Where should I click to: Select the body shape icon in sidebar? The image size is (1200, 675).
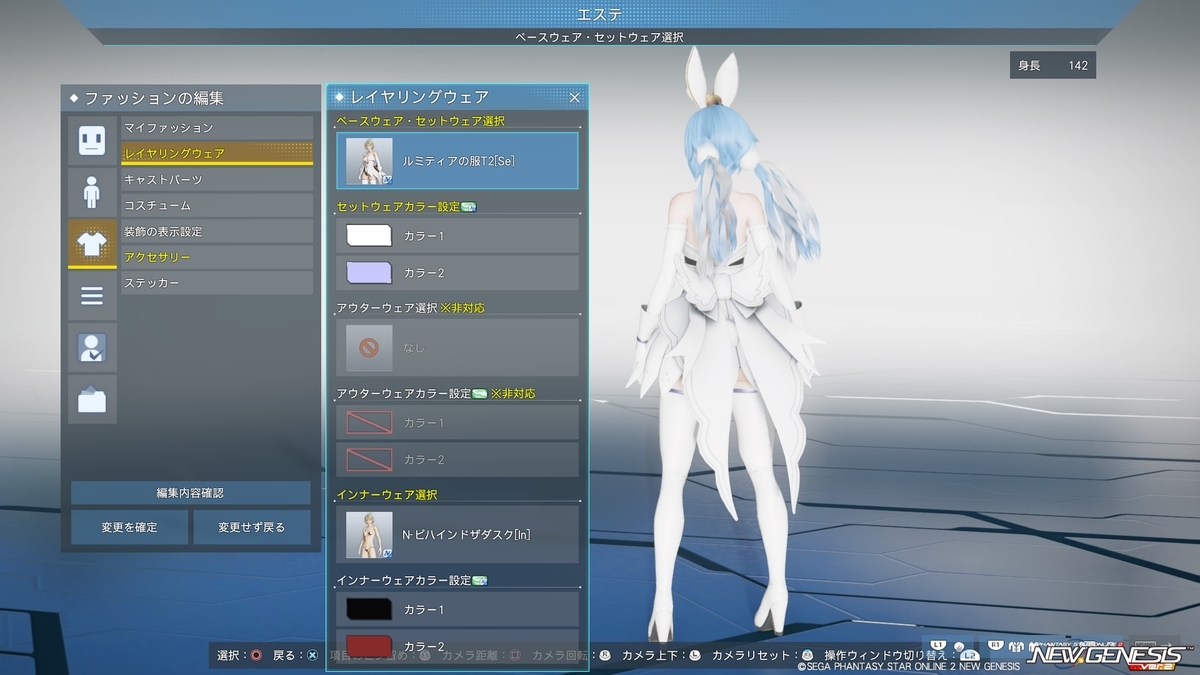pyautogui.click(x=92, y=192)
